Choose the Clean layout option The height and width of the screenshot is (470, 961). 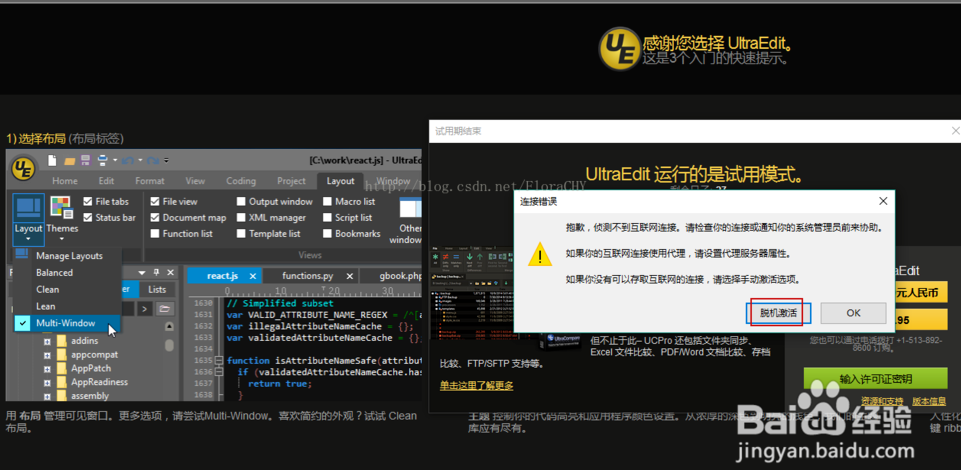click(67, 289)
